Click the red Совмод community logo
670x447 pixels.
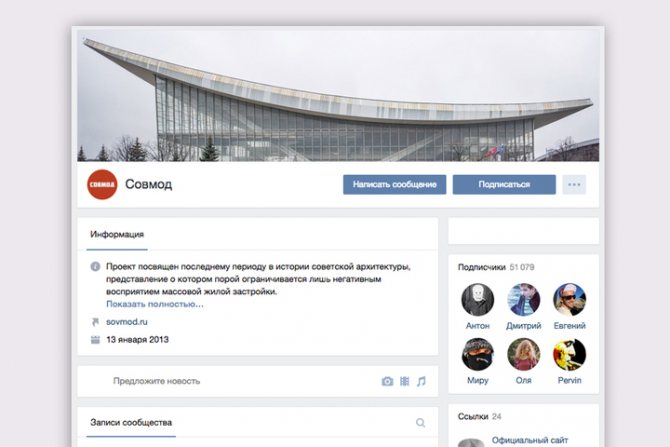click(102, 184)
